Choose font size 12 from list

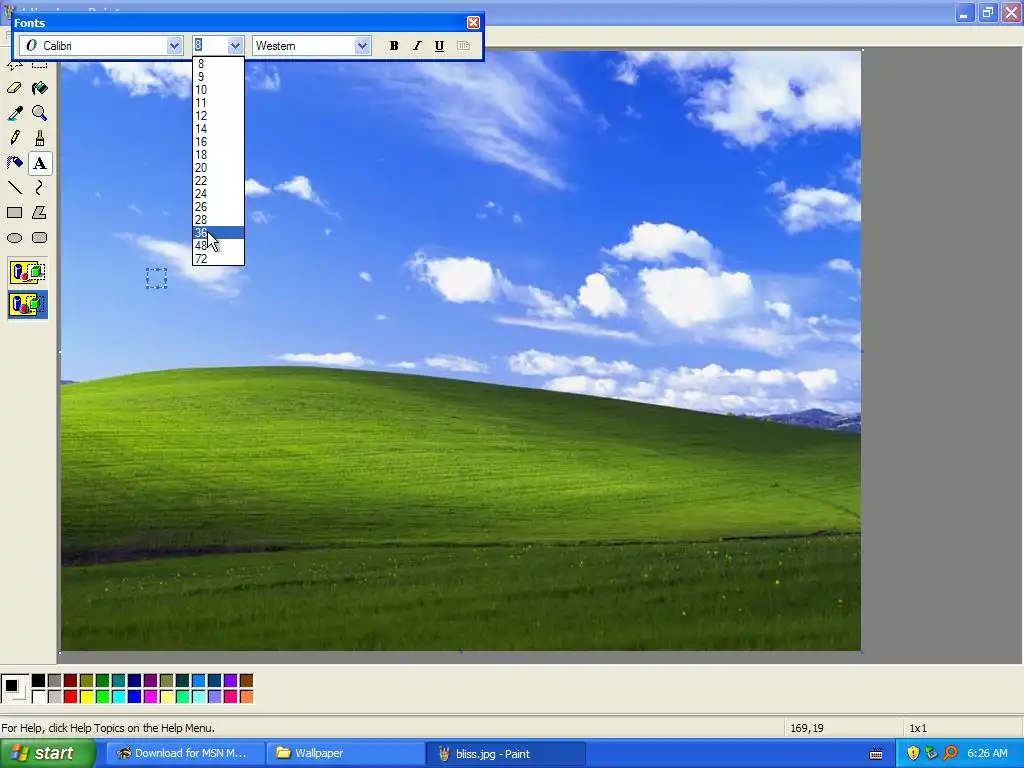(218, 116)
